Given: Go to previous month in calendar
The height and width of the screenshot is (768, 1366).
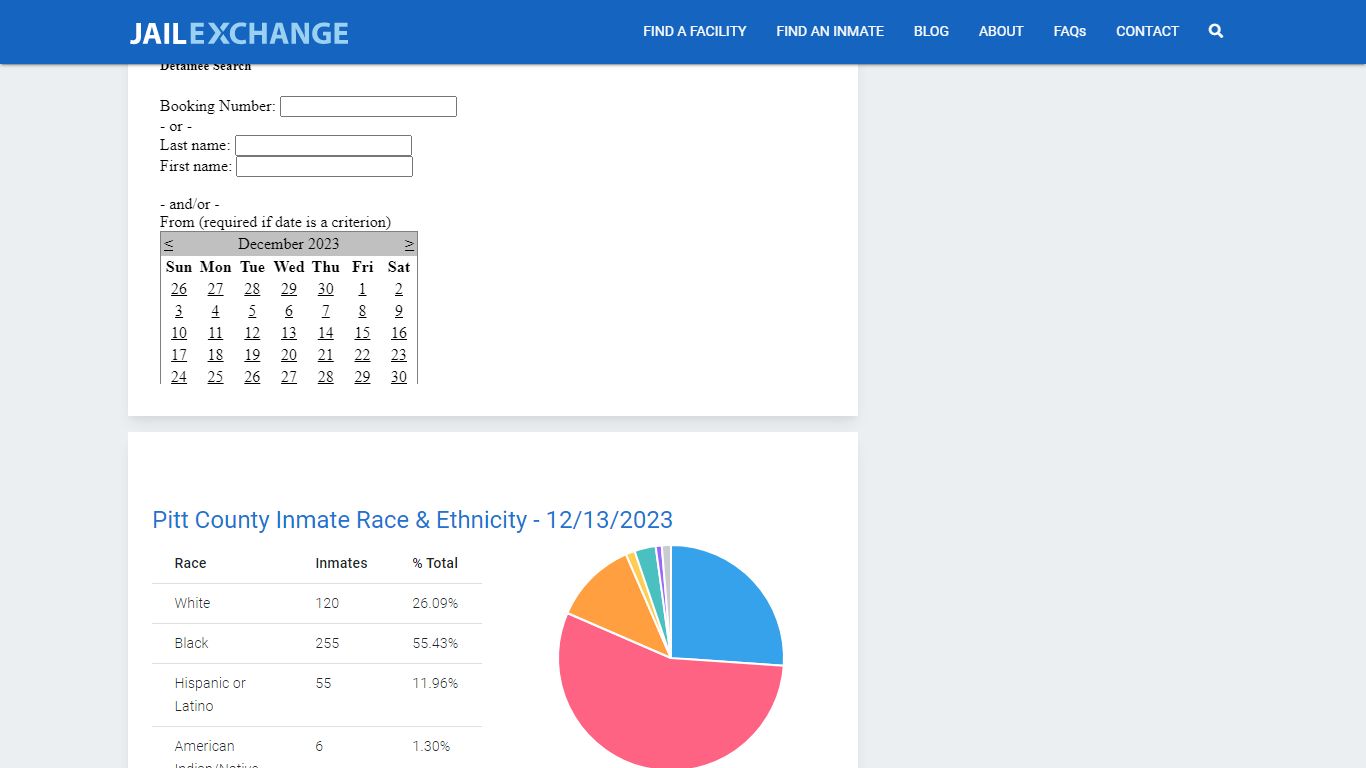Looking at the screenshot, I should coord(168,244).
